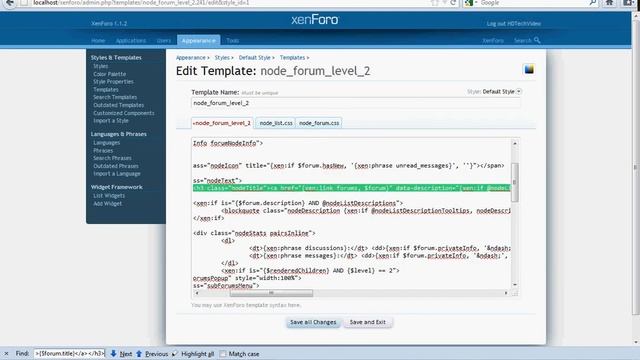
Task: Select the Appearance navigation tab
Action: point(199,40)
